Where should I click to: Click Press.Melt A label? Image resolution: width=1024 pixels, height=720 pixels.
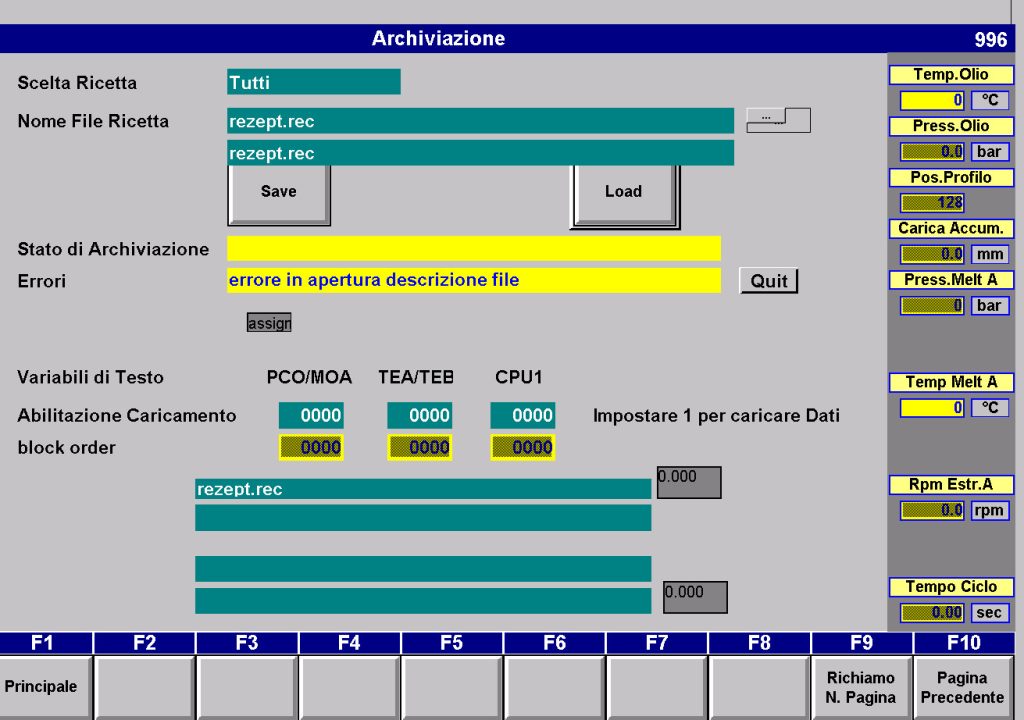point(951,280)
